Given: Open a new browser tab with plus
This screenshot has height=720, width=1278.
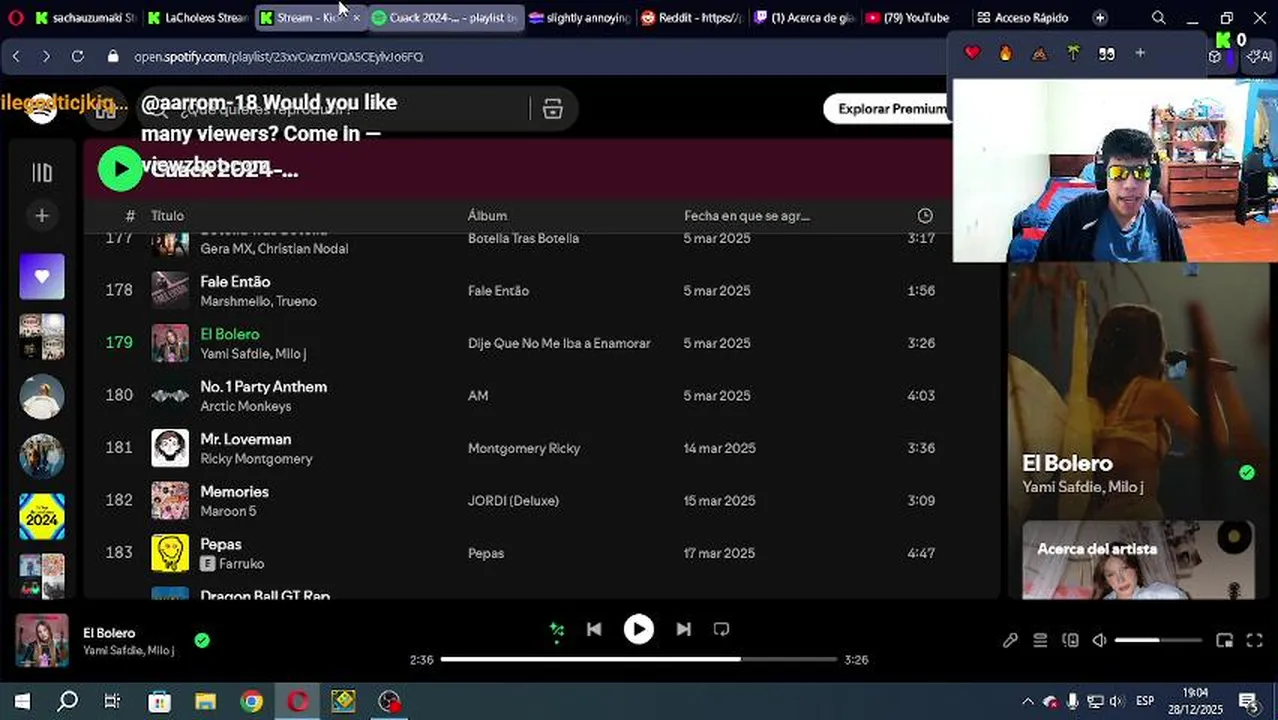Looking at the screenshot, I should (1099, 17).
